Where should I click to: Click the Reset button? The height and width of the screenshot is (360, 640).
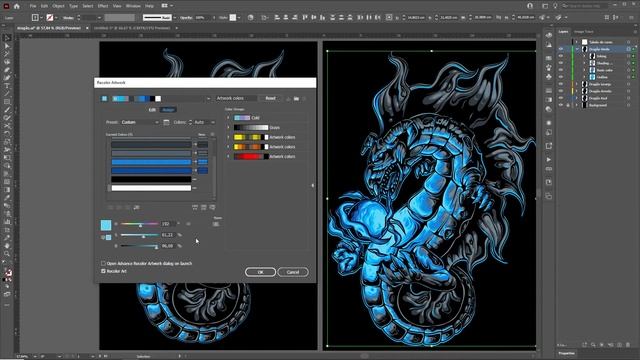point(270,98)
